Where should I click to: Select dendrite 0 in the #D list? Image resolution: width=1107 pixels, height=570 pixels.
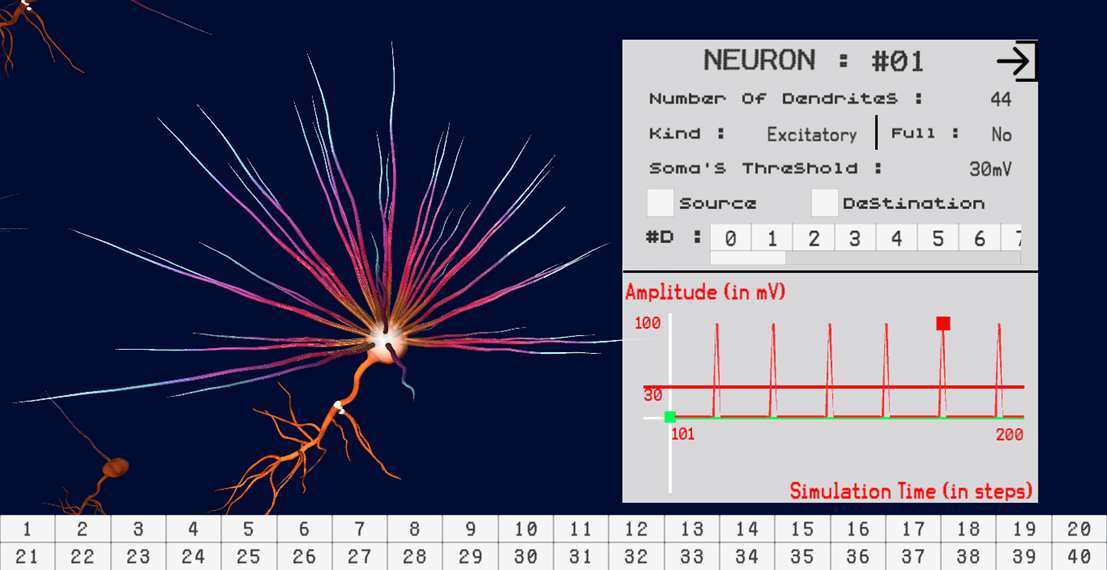coord(731,238)
